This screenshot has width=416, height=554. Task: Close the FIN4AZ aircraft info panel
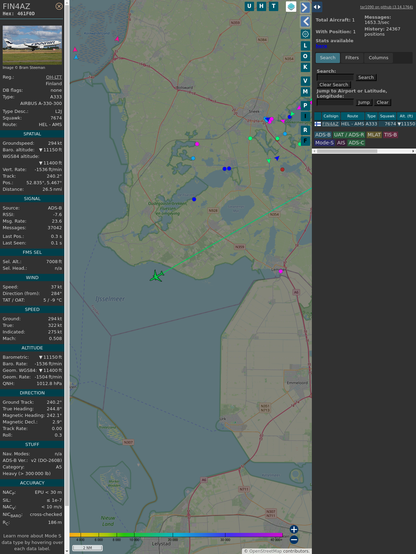59,6
